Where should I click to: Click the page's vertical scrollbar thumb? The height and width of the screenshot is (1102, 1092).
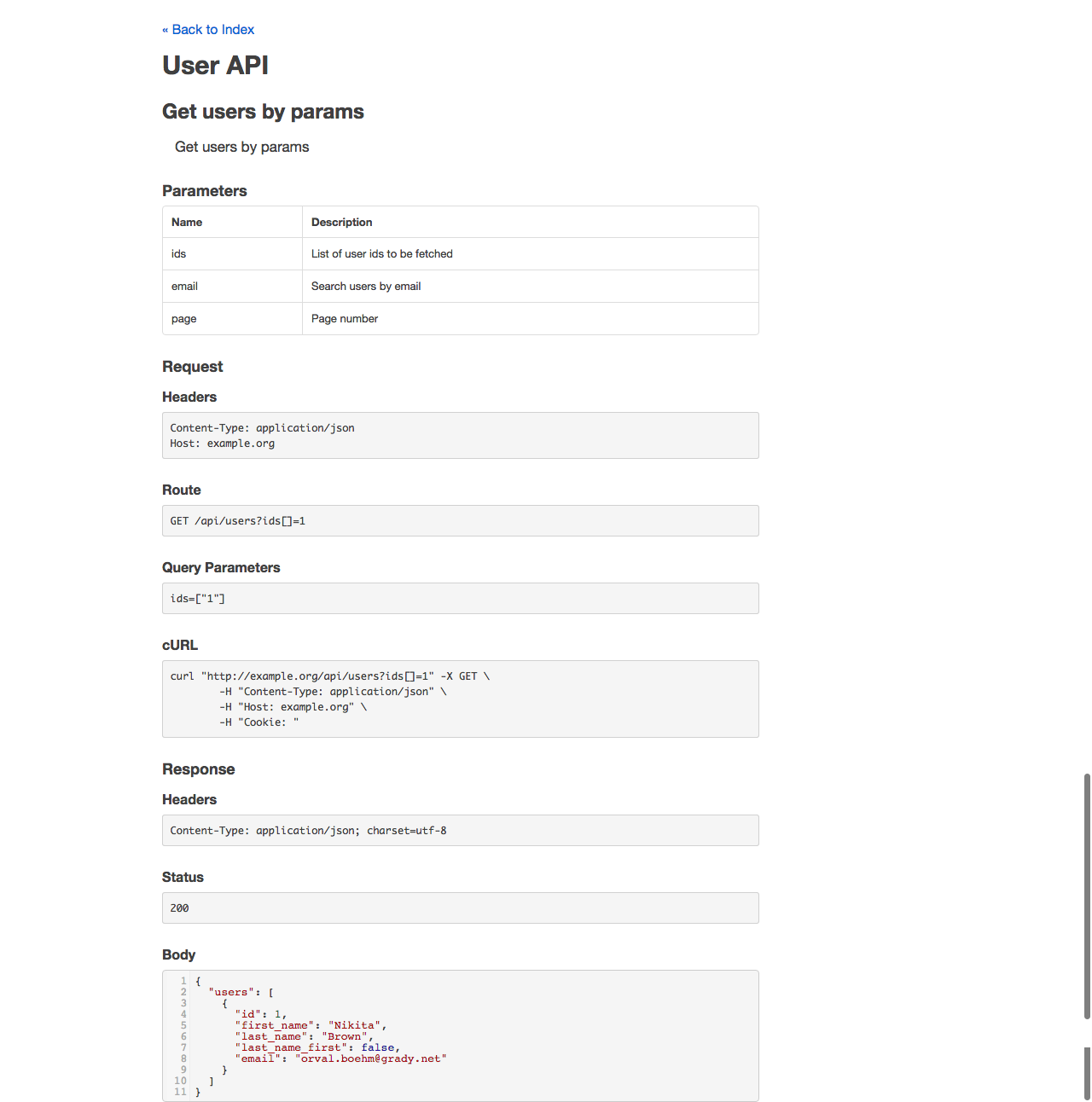coord(1087,896)
